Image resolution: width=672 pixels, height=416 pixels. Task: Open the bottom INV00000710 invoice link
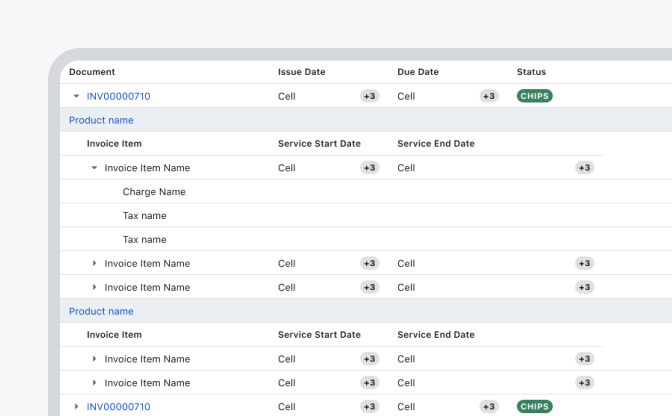[x=118, y=407]
